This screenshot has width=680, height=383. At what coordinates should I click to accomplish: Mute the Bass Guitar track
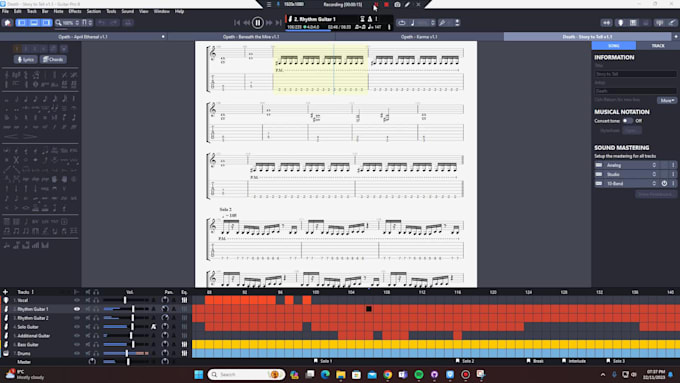coord(88,344)
